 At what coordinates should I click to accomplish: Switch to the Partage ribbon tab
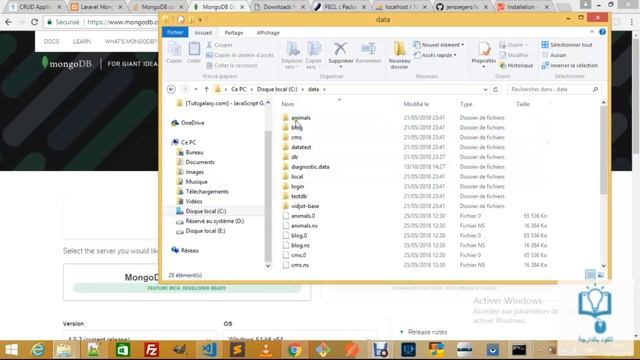pos(233,33)
